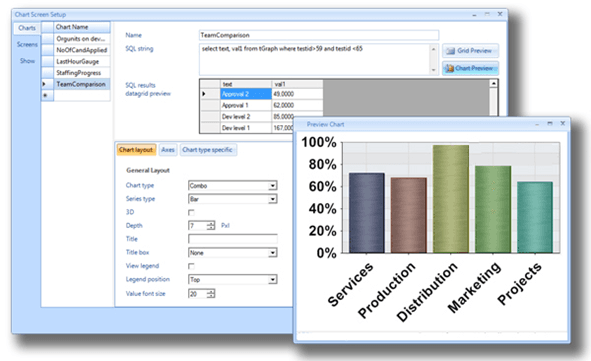Click the datagrid preview scroll-up arrow
The height and width of the screenshot is (361, 591).
tap(493, 84)
